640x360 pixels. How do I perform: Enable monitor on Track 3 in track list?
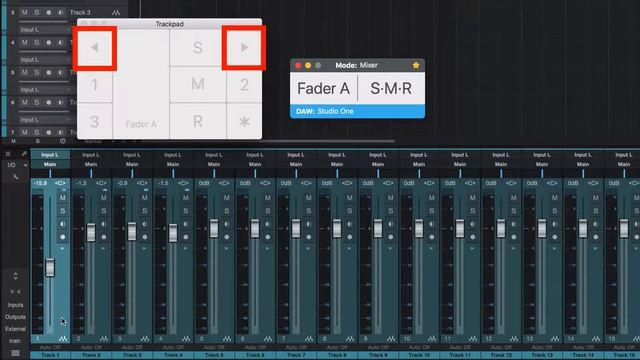(60, 13)
